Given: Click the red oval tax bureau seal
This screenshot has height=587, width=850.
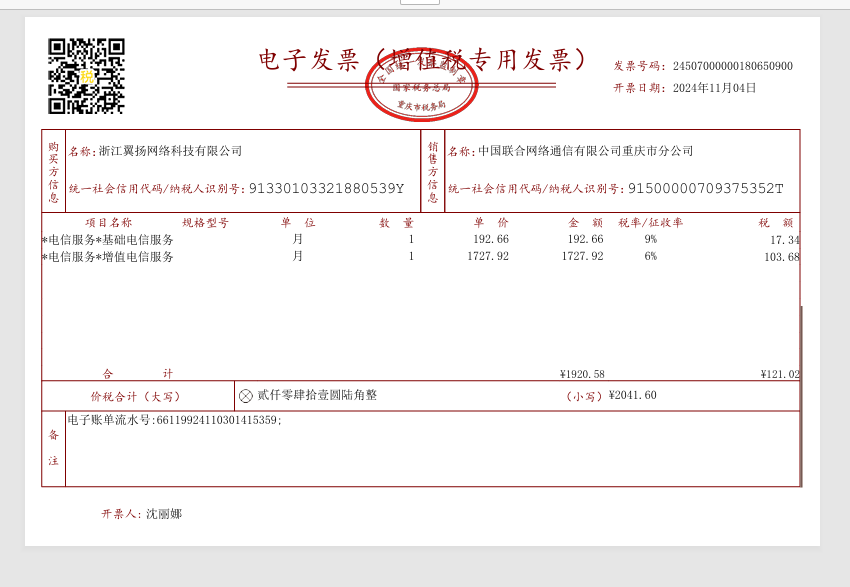Looking at the screenshot, I should 421,85.
